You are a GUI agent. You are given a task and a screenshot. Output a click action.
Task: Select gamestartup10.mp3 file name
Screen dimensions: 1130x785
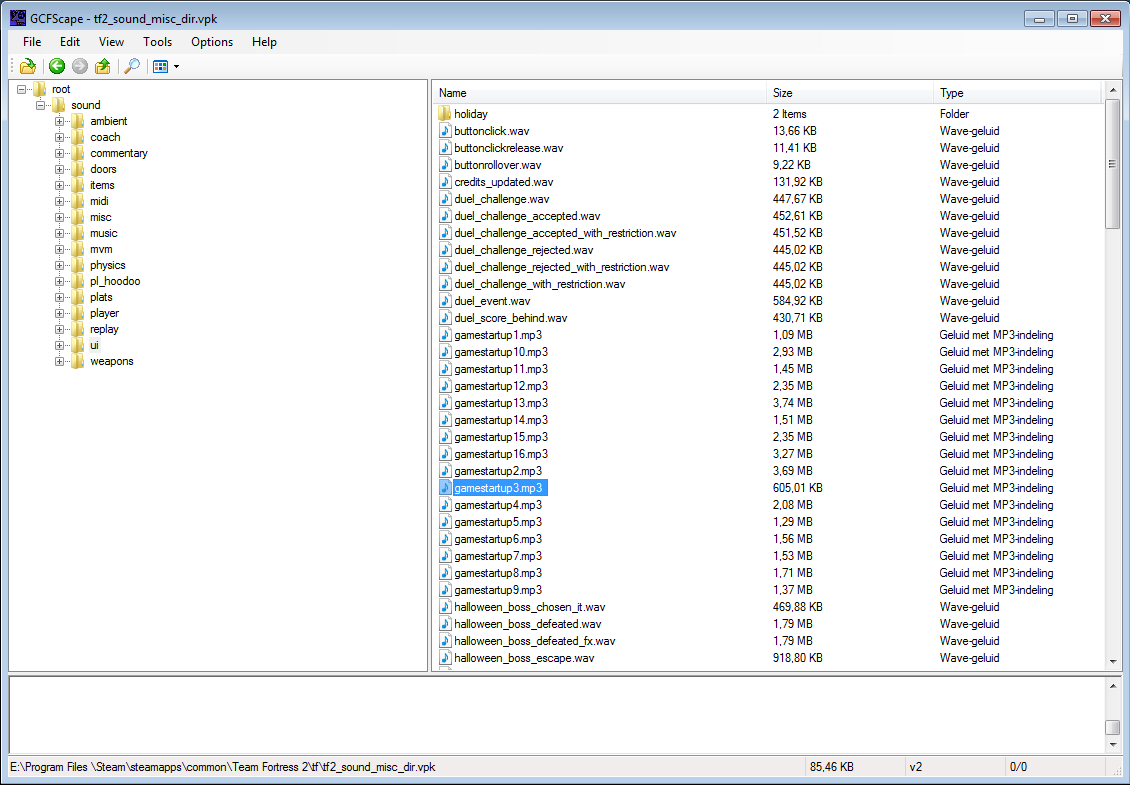coord(501,352)
